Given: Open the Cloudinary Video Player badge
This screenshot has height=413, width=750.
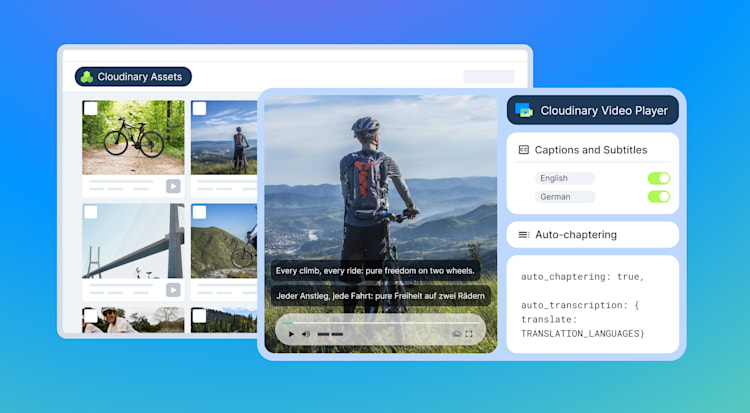Looking at the screenshot, I should coord(593,110).
